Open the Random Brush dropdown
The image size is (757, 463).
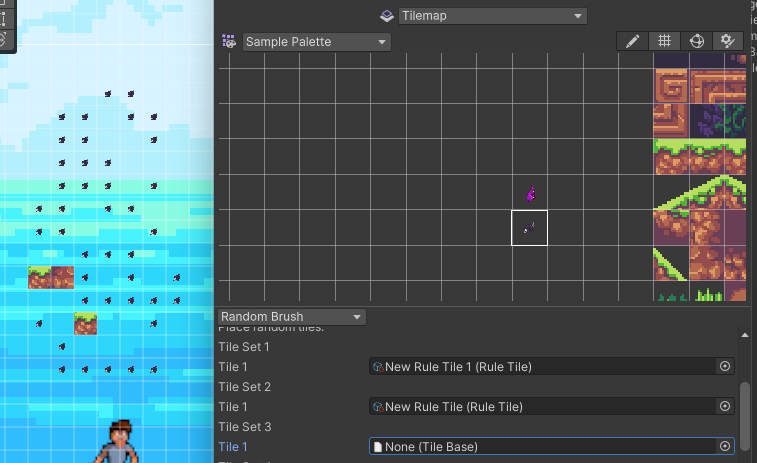pyautogui.click(x=291, y=317)
